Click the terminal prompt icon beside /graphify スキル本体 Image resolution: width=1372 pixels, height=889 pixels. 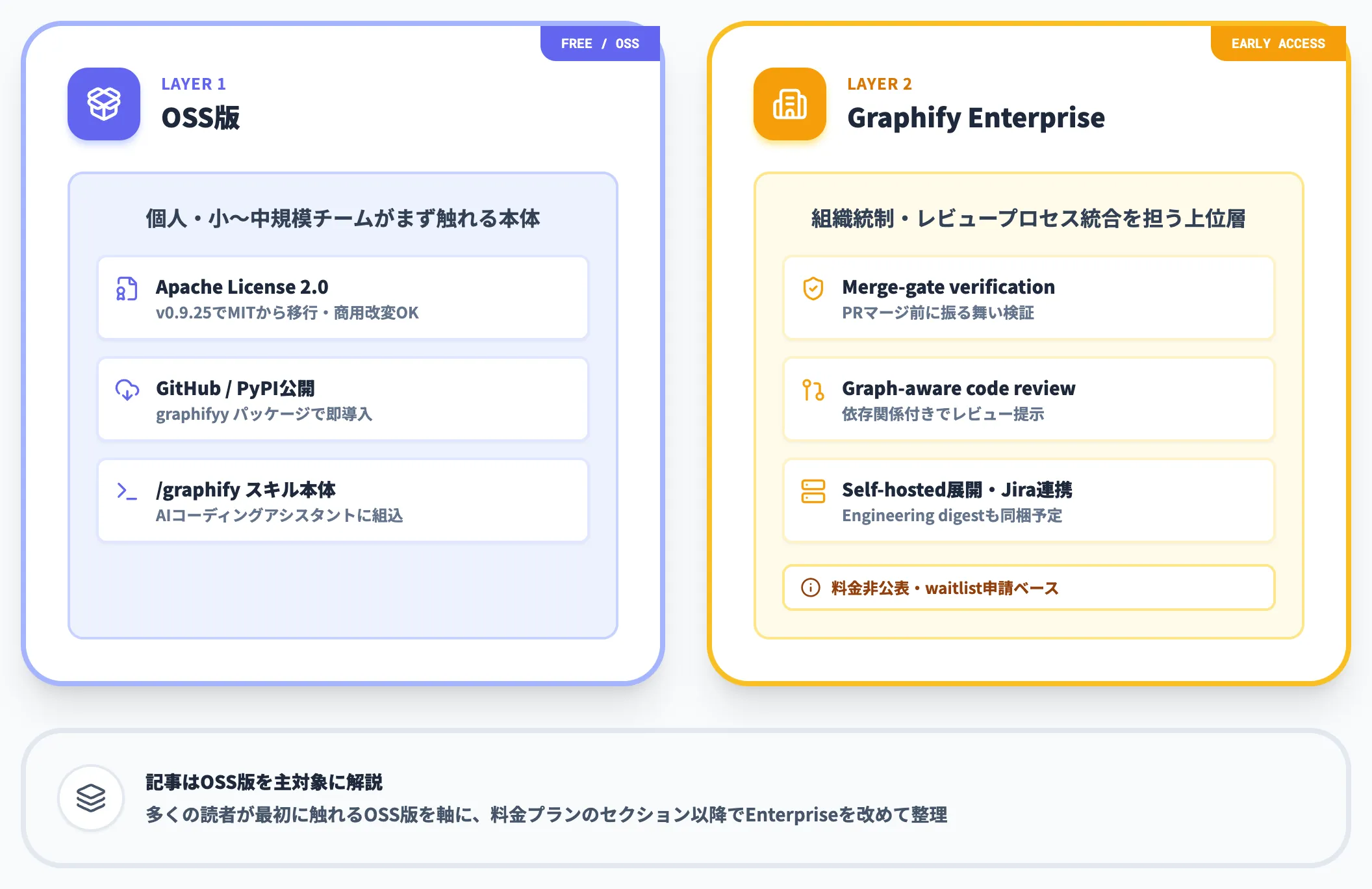(x=127, y=491)
